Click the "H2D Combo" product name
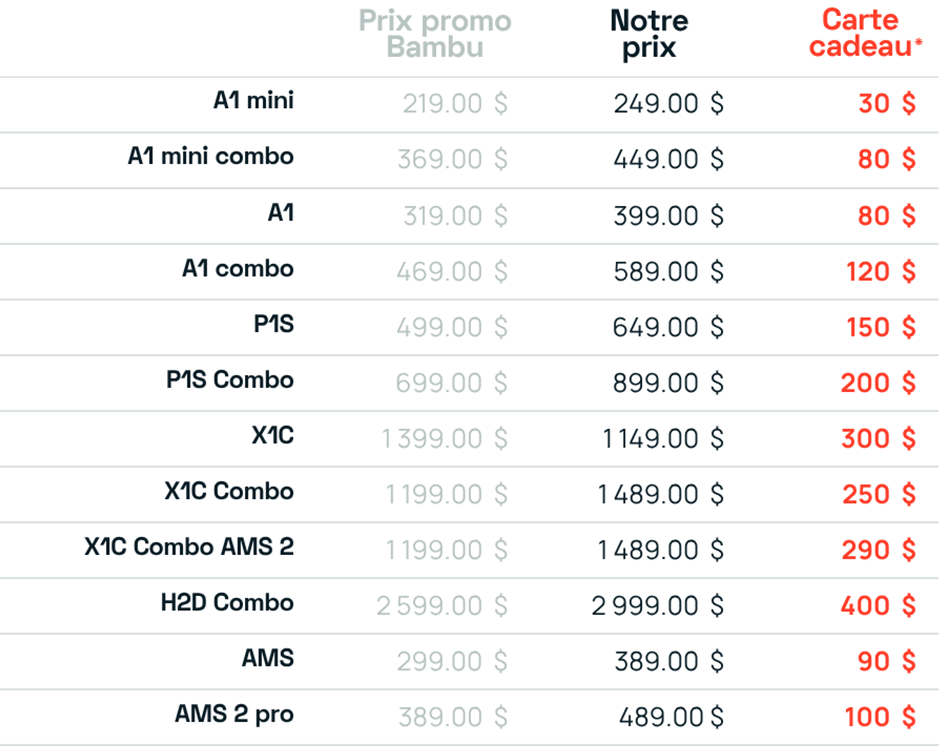The image size is (940, 750). pyautogui.click(x=227, y=603)
